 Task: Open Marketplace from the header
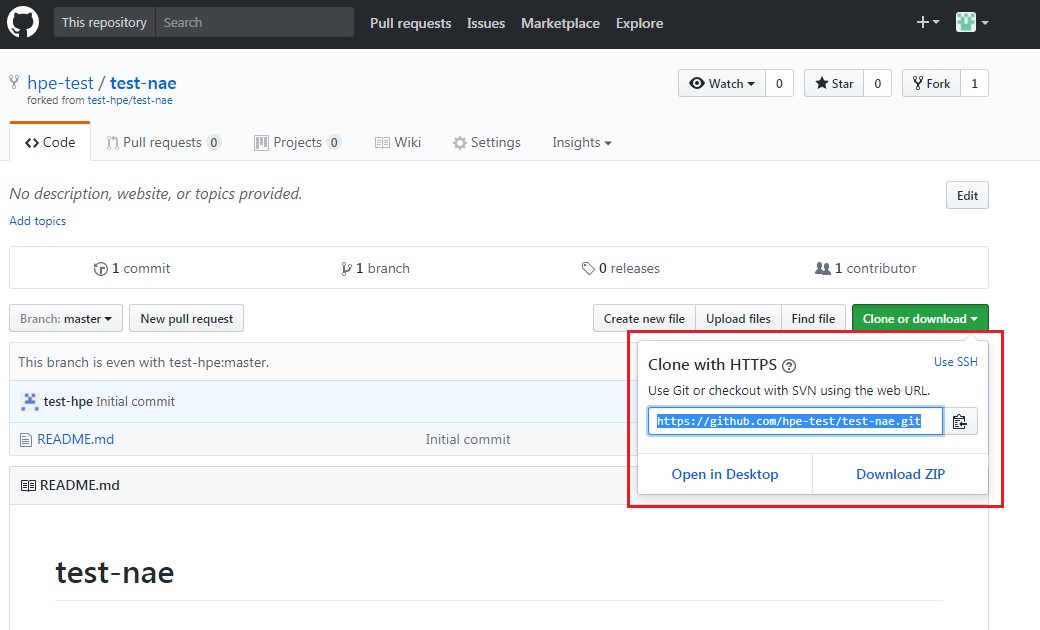(x=560, y=23)
